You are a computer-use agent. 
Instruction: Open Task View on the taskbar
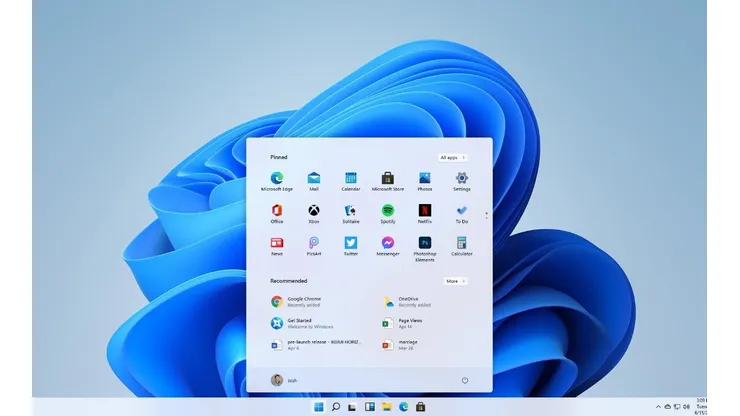[x=352, y=407]
